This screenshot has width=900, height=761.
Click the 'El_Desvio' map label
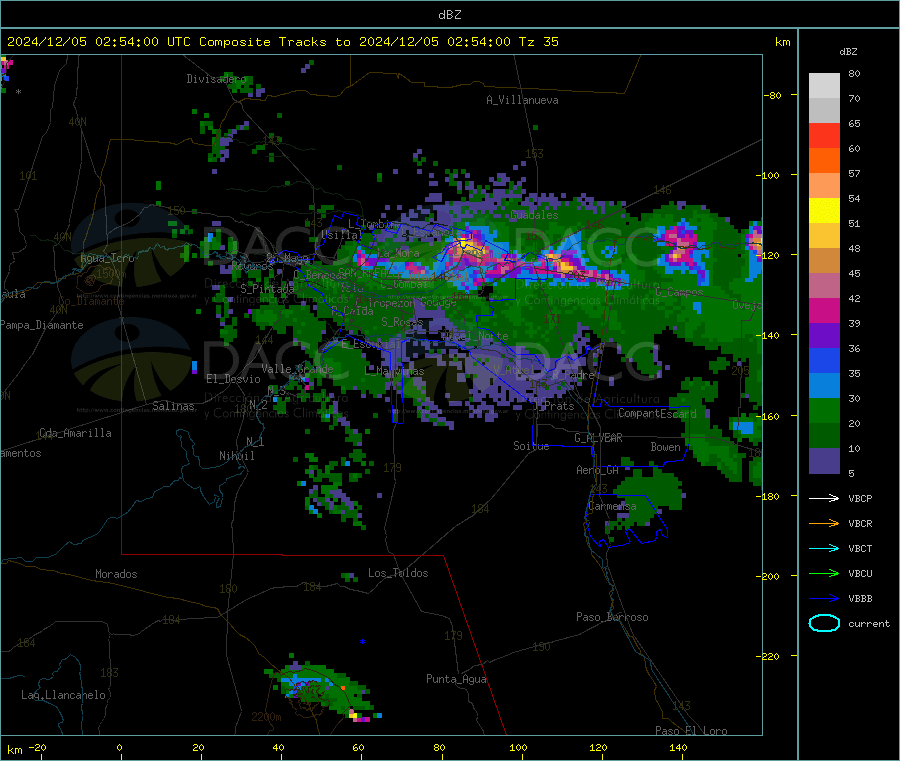[233, 379]
